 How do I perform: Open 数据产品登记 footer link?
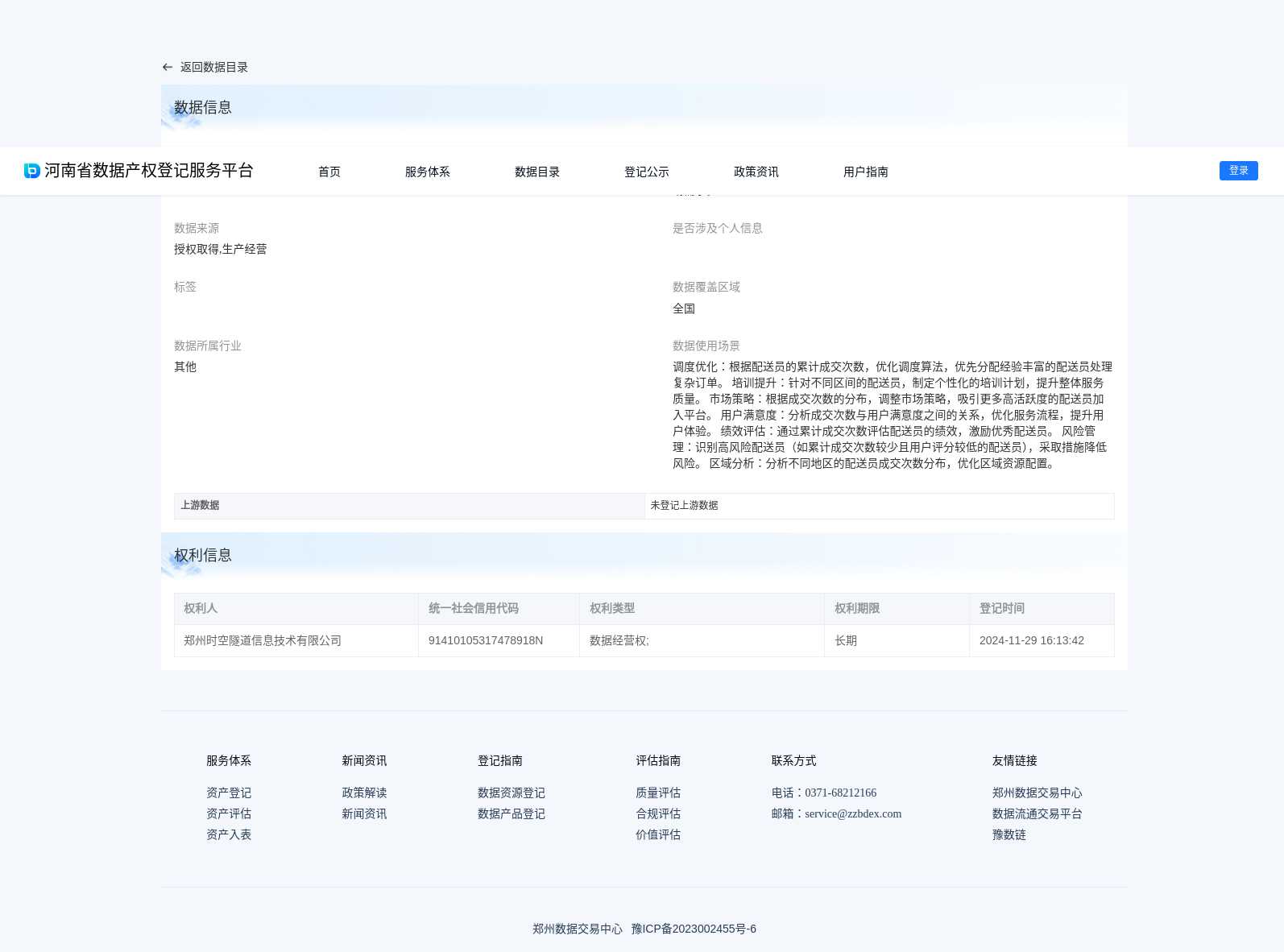512,814
